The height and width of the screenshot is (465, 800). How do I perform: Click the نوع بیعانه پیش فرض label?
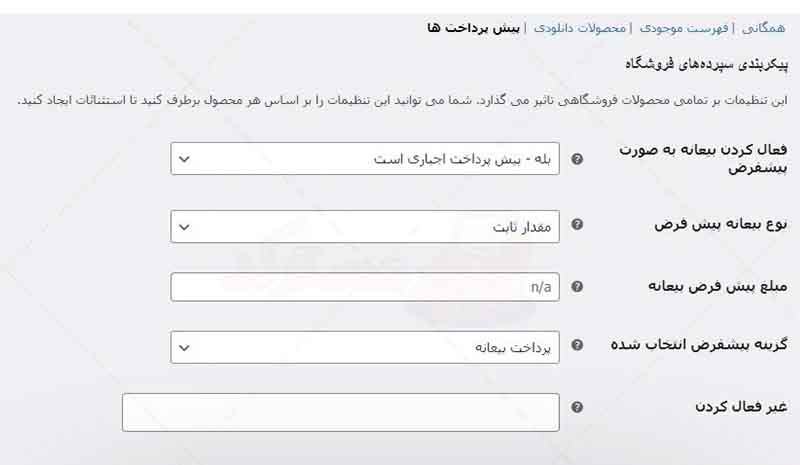click(721, 224)
